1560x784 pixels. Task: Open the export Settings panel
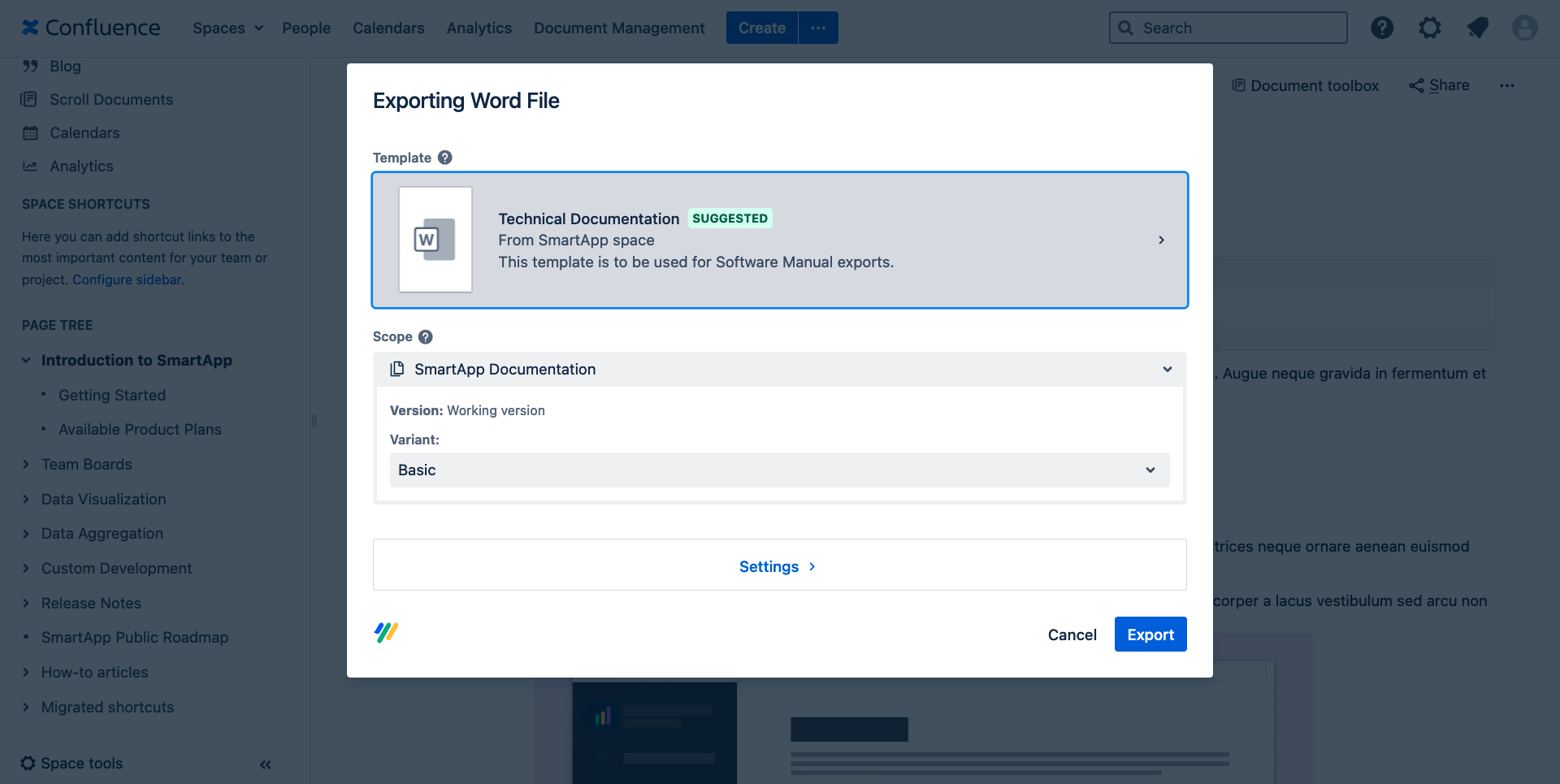click(x=778, y=566)
